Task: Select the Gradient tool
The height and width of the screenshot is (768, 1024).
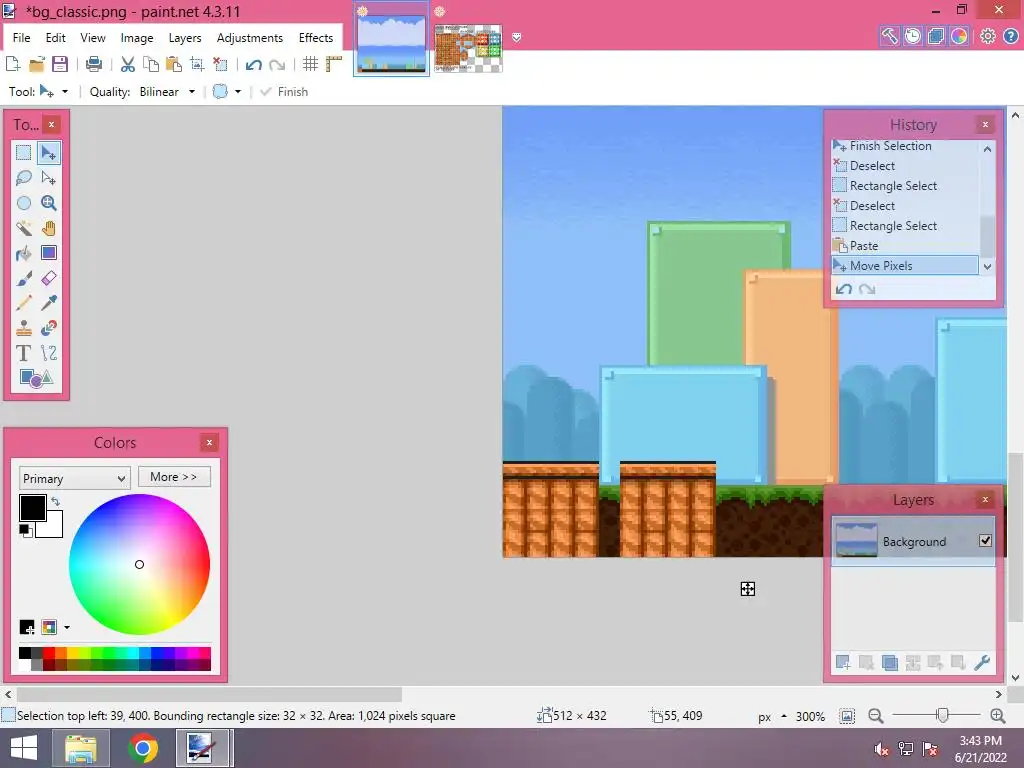Action: (48, 253)
